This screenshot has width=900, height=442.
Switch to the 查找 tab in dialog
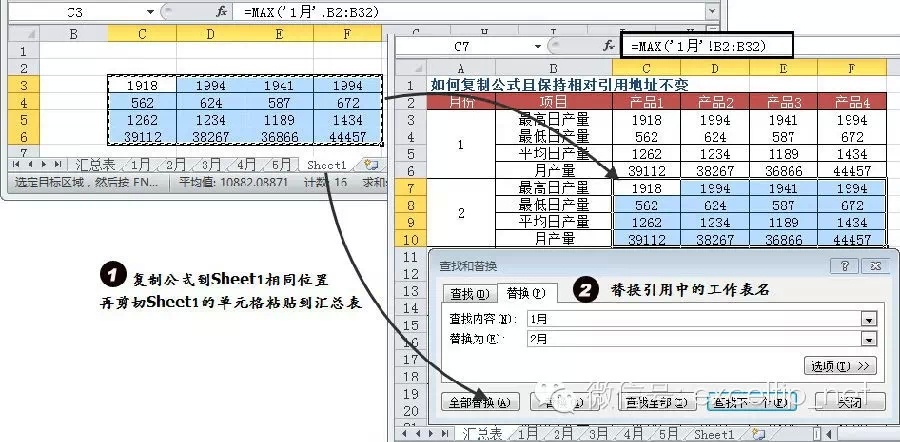(469, 294)
